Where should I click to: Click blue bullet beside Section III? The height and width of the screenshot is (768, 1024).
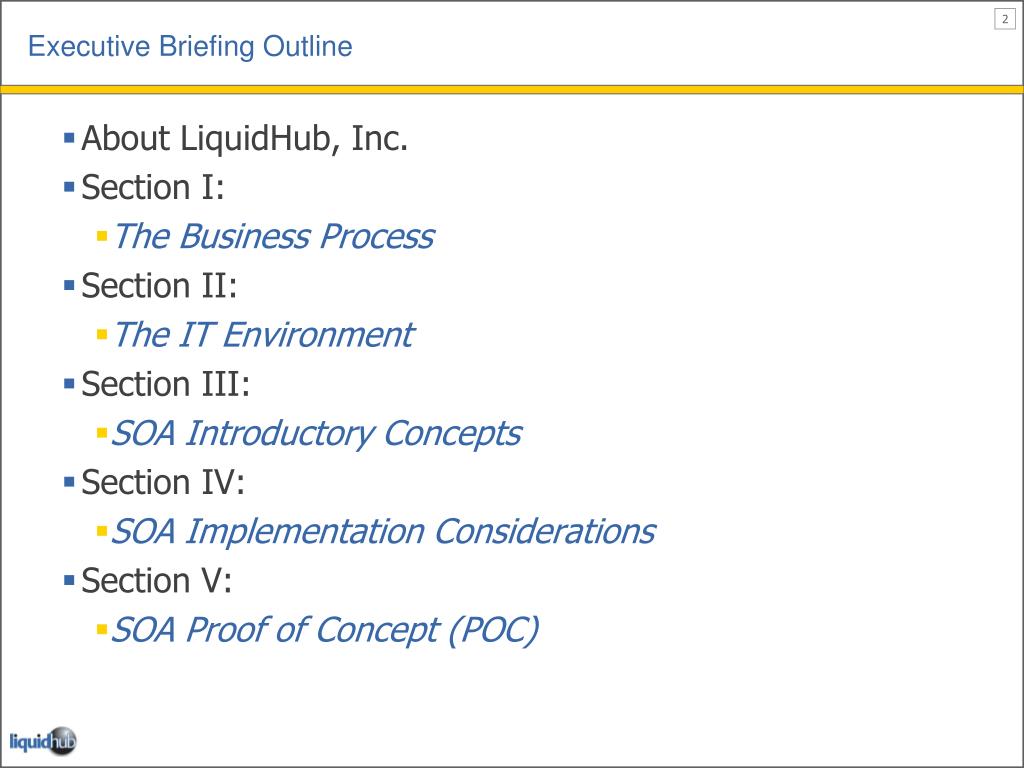pyautogui.click(x=69, y=384)
